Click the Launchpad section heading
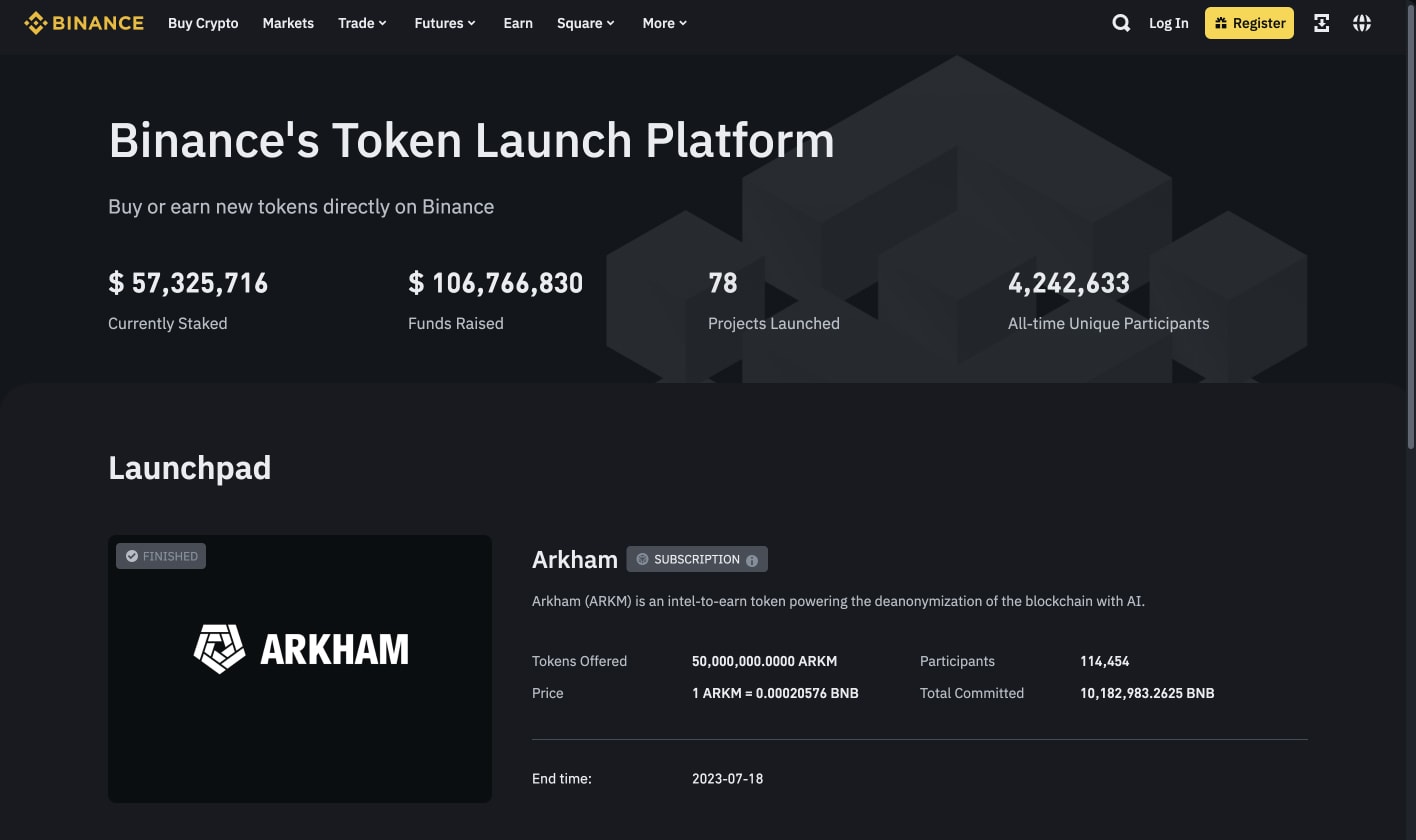 click(190, 468)
